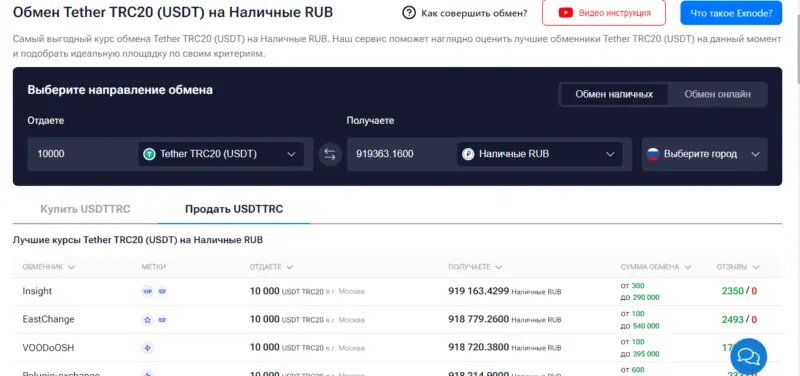This screenshot has height=376, width=800.
Task: Click the Получаете amount field 919363.1600
Action: coord(401,154)
